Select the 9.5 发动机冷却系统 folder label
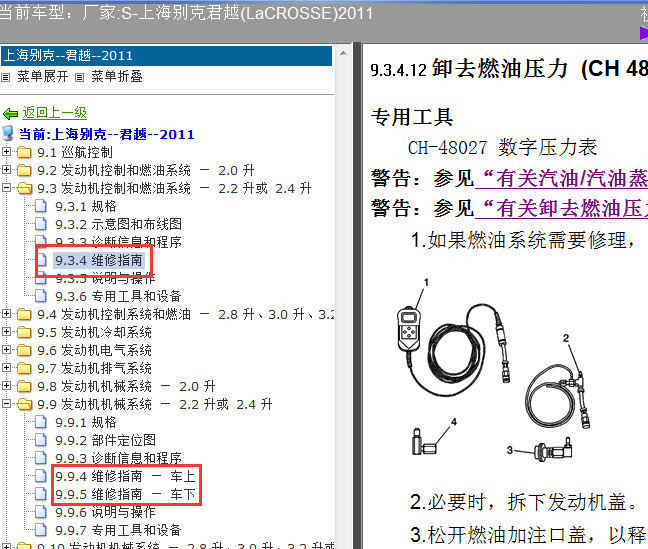648x549 pixels. pyautogui.click(x=94, y=332)
